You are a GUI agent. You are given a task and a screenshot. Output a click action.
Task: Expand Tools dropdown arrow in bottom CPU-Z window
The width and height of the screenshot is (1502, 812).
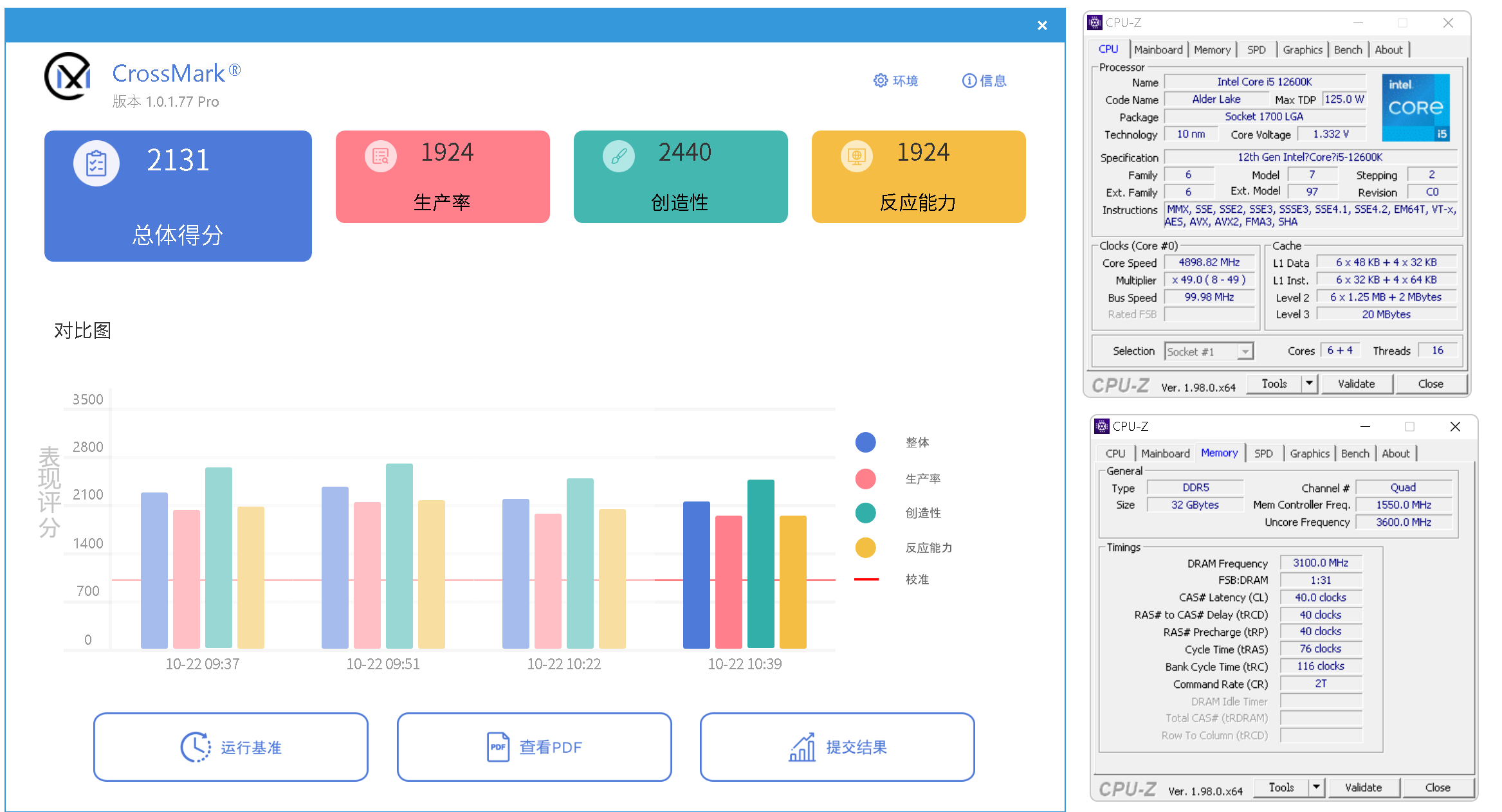pos(1316,788)
